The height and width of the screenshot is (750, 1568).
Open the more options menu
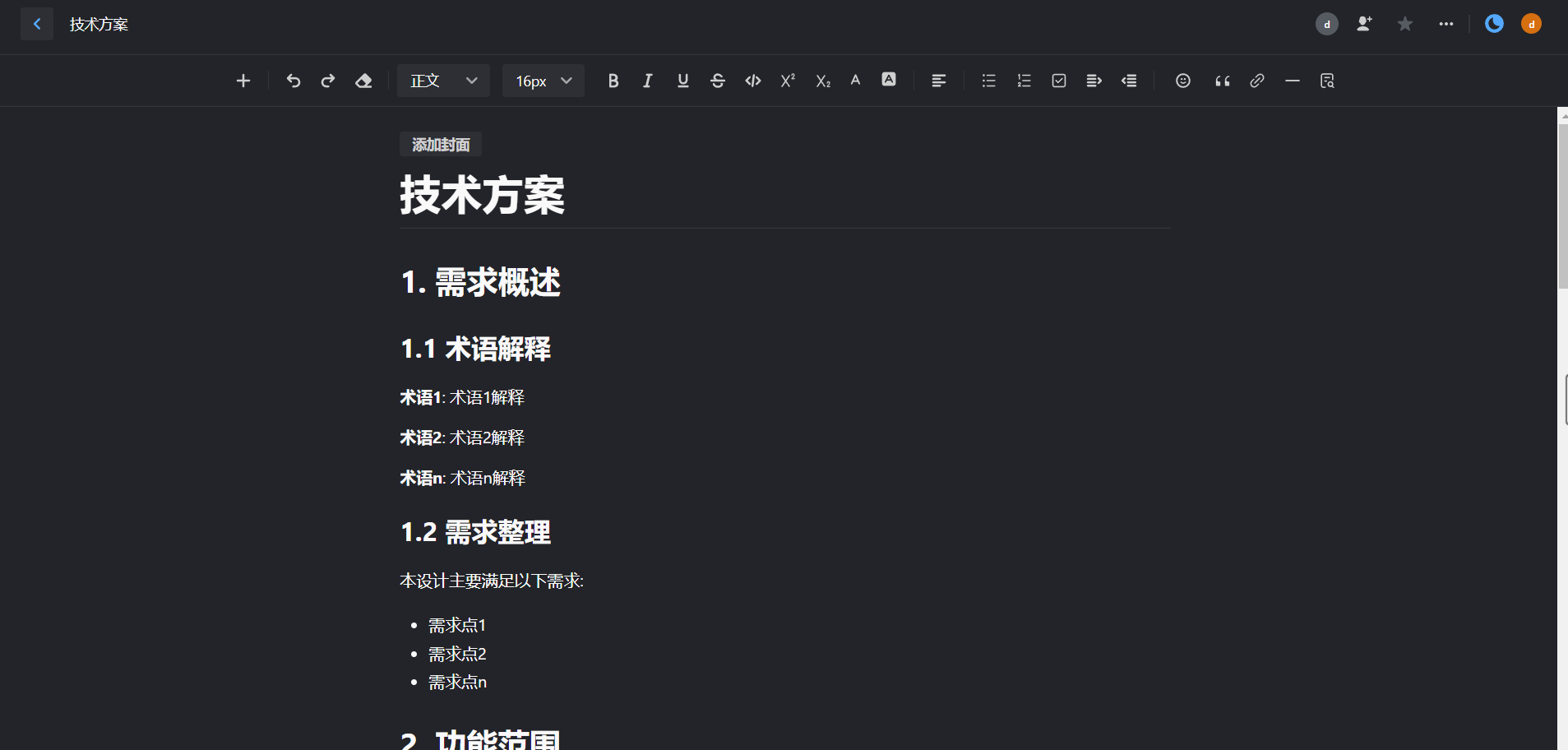point(1446,24)
